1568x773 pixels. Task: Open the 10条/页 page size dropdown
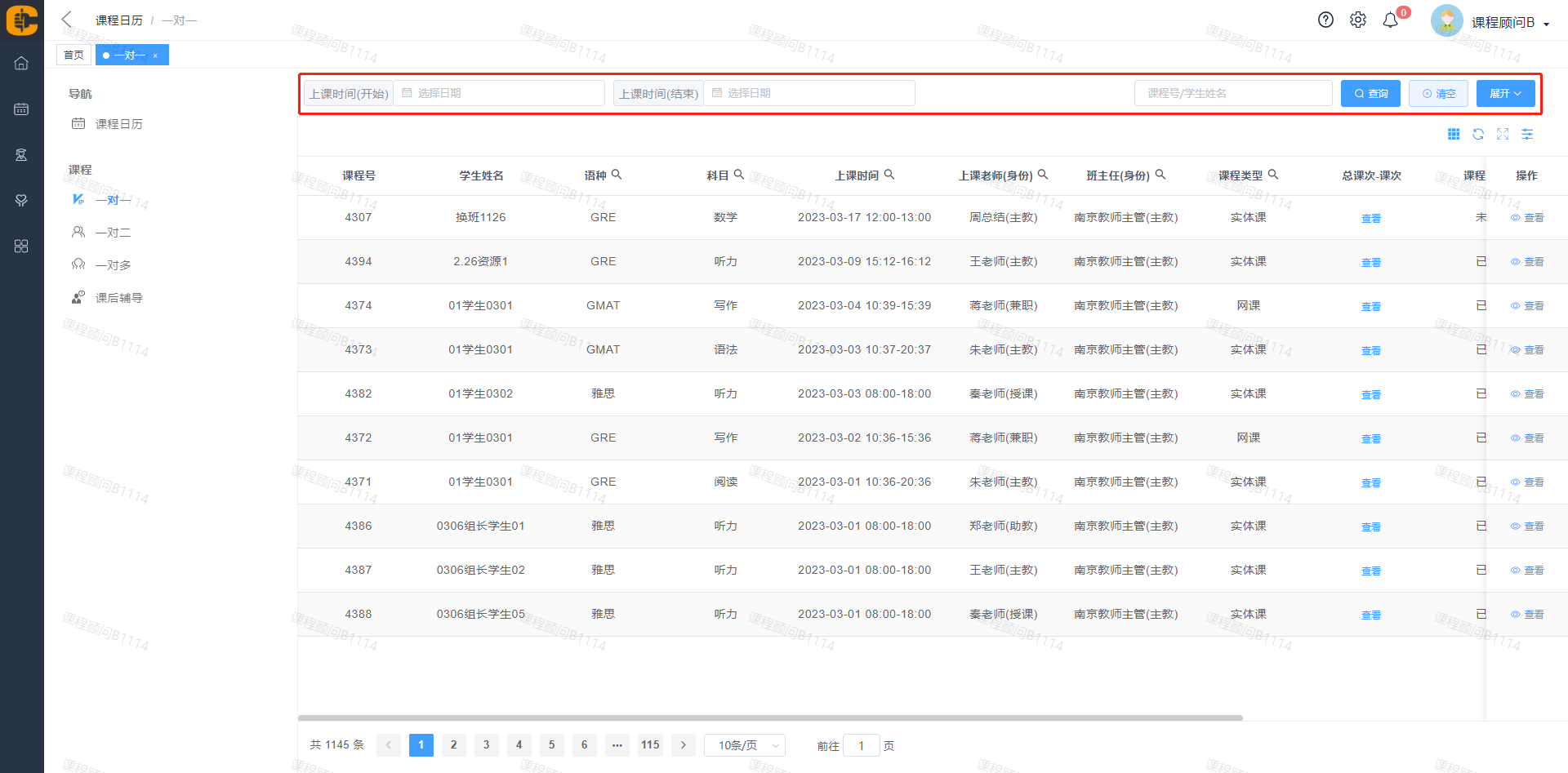[x=744, y=745]
